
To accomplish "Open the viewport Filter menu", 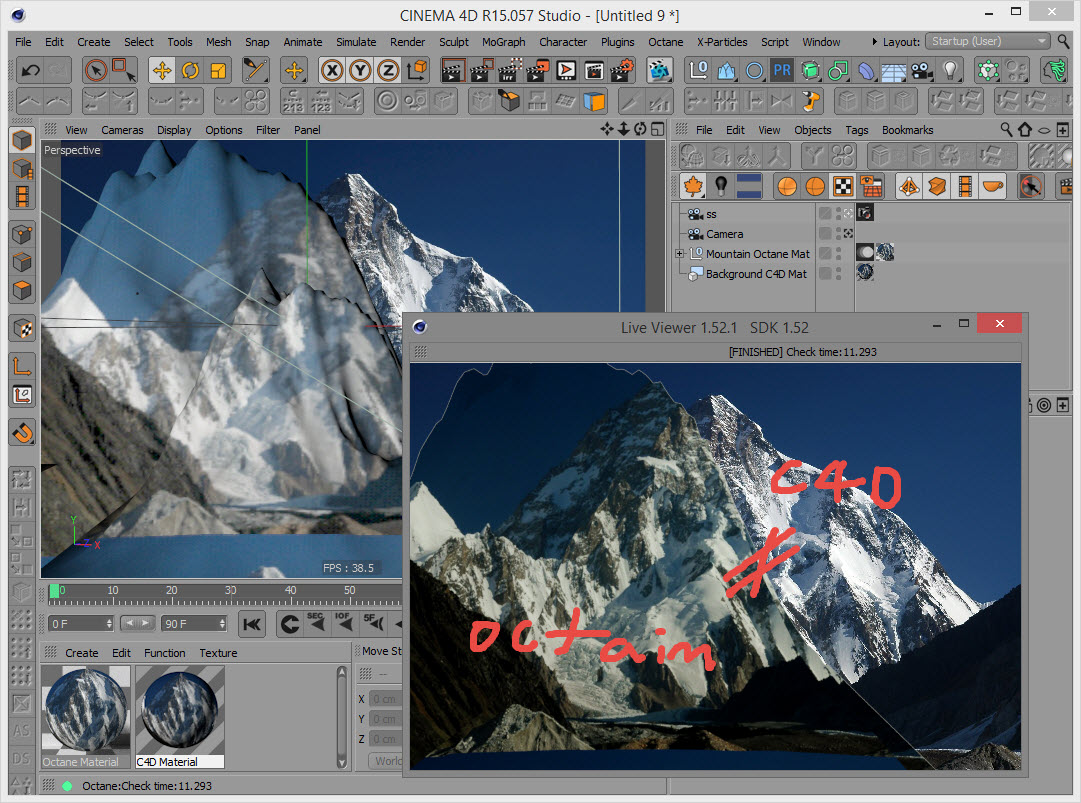I will pos(267,130).
